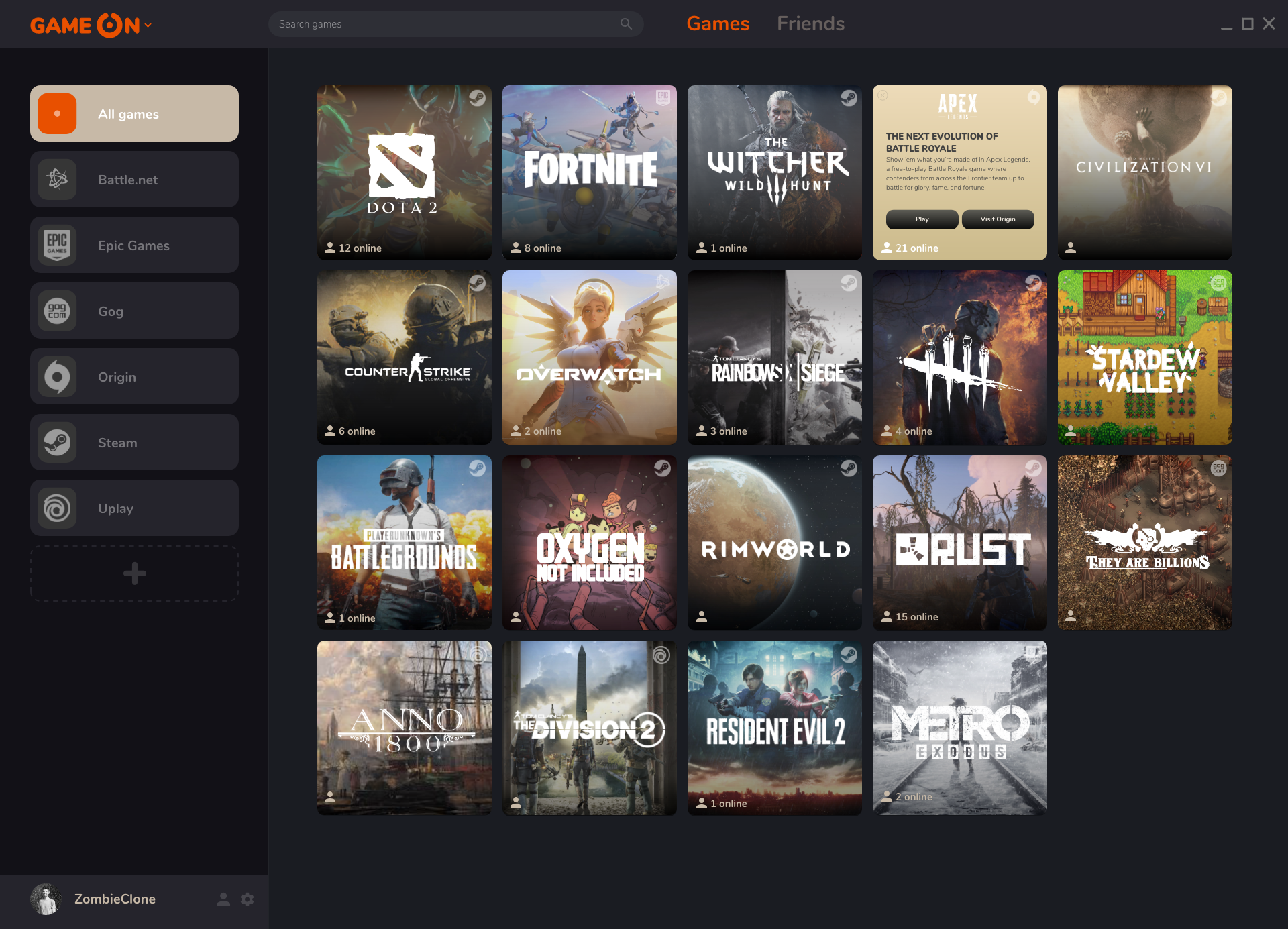The image size is (1288, 929).
Task: Click Epic icon on Fortnite card
Action: (663, 98)
